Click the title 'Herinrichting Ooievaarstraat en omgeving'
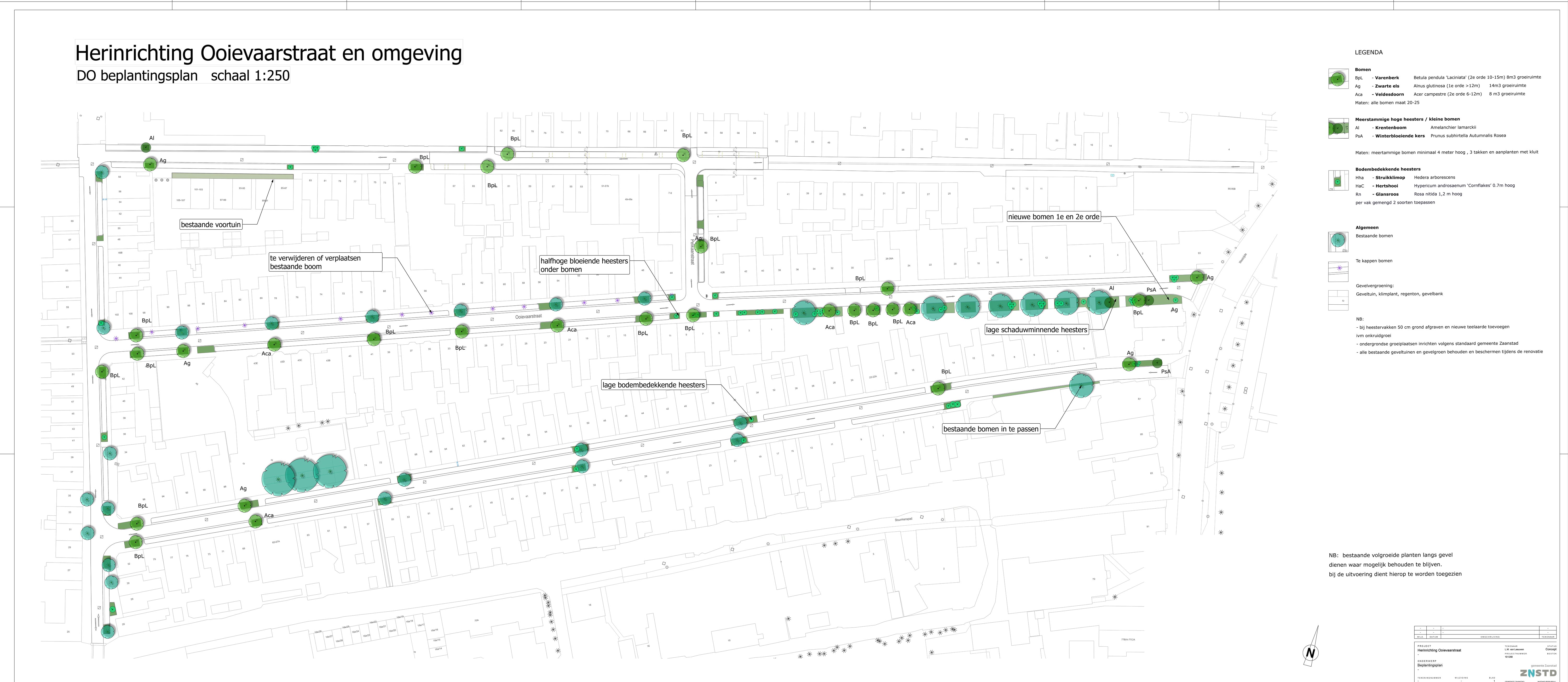The width and height of the screenshot is (1568, 682). (x=268, y=53)
